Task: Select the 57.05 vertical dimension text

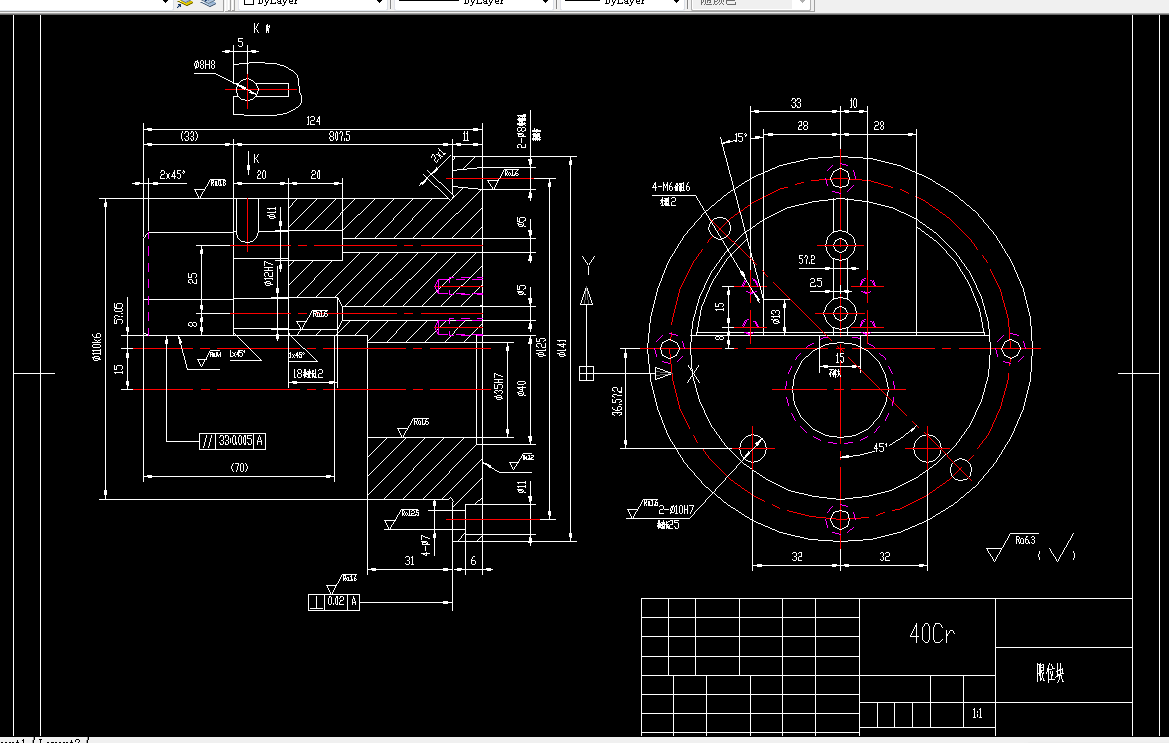Action: (x=119, y=313)
